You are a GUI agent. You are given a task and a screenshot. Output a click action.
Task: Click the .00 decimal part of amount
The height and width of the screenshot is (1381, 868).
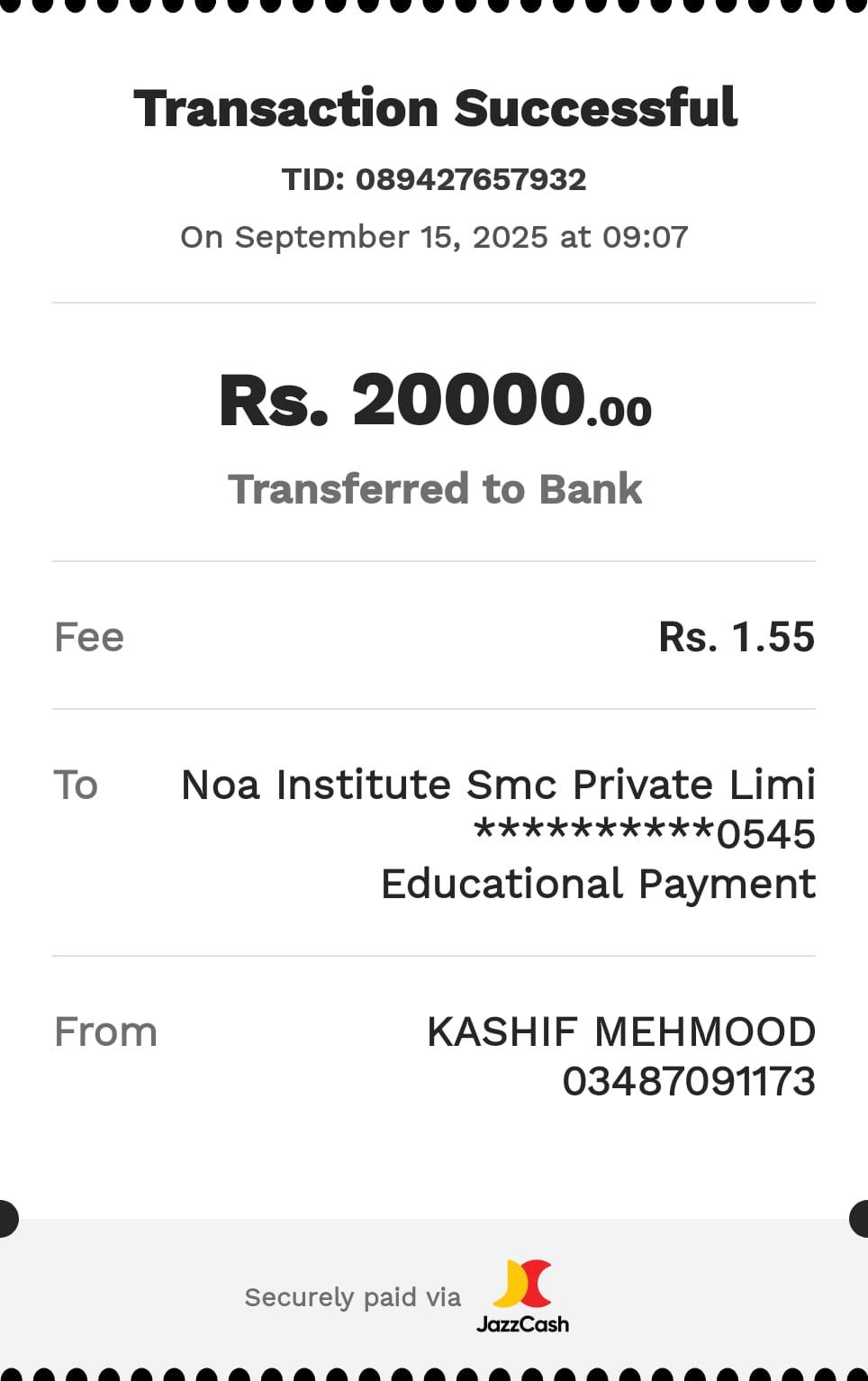click(619, 412)
